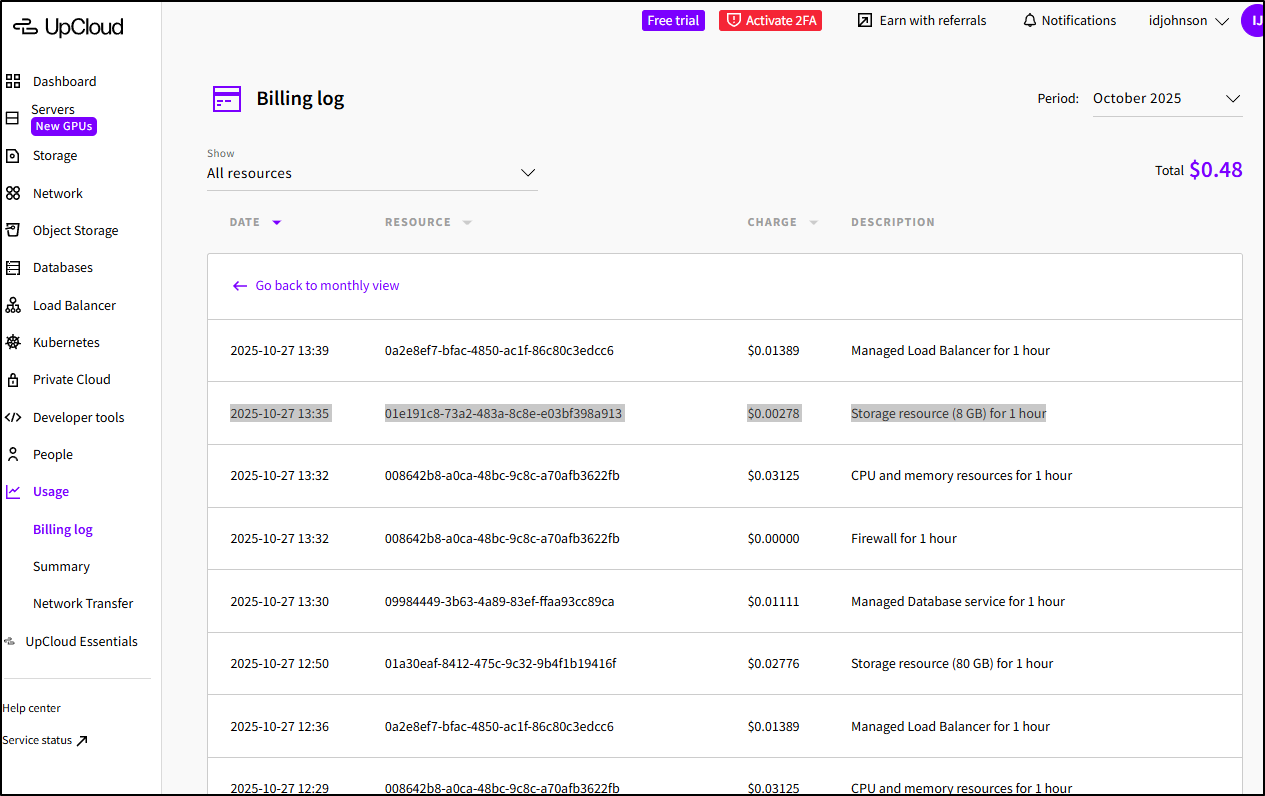Click the Notifications bell icon
The image size is (1265, 796).
1029,21
